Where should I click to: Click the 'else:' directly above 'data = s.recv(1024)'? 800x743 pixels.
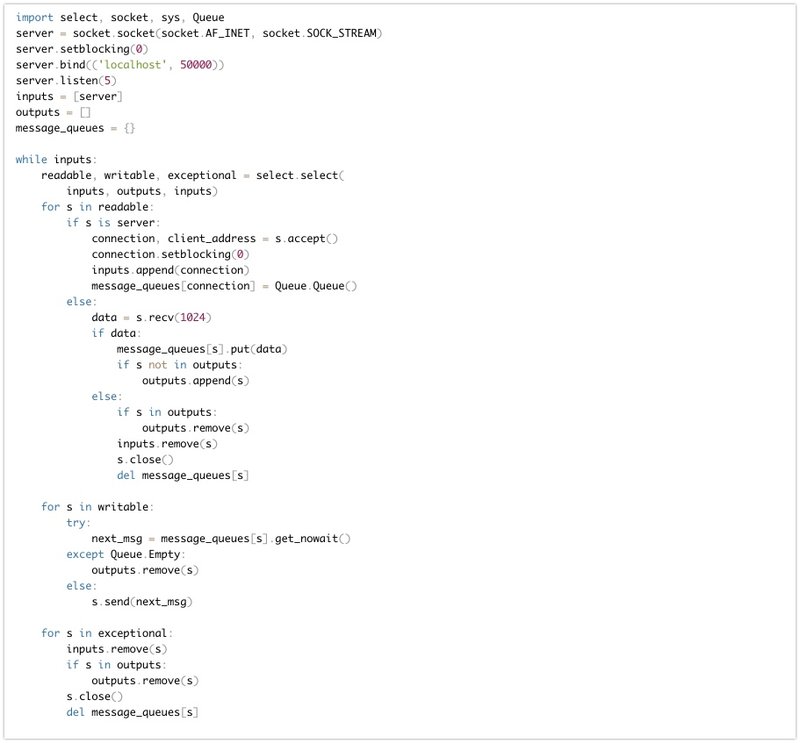tap(81, 302)
